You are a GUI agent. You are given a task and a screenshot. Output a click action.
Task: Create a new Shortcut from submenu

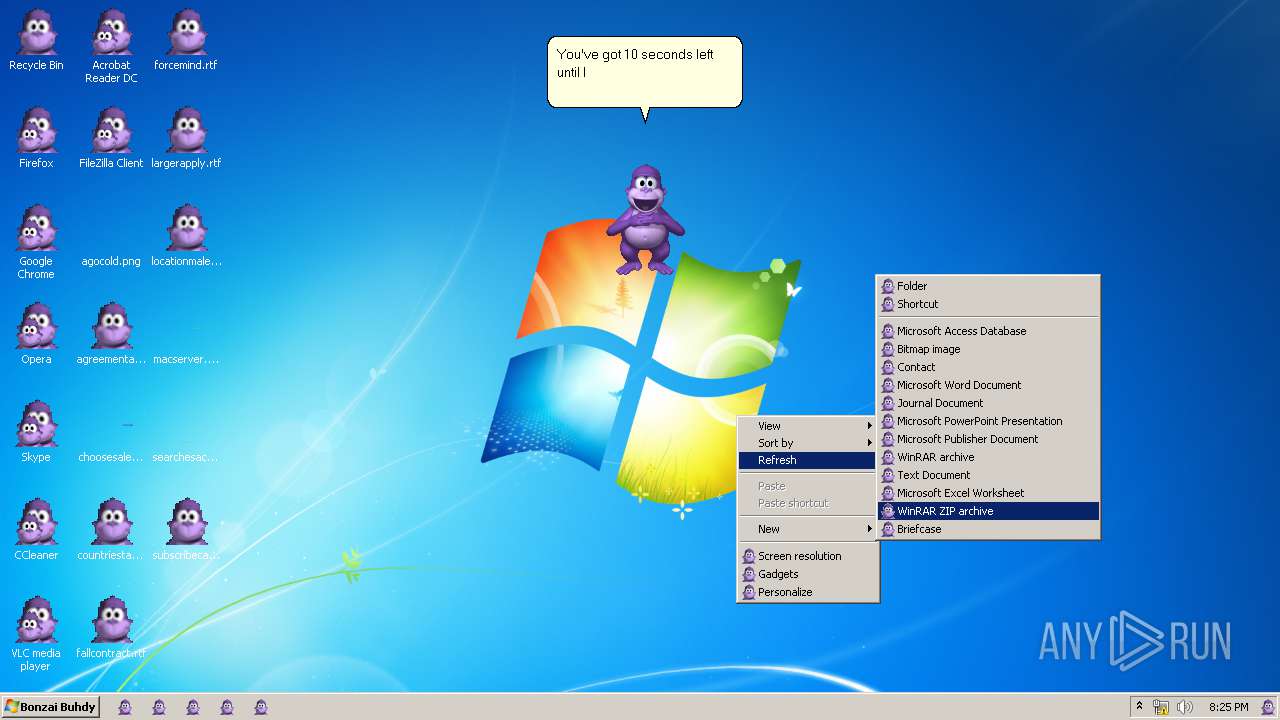point(988,304)
